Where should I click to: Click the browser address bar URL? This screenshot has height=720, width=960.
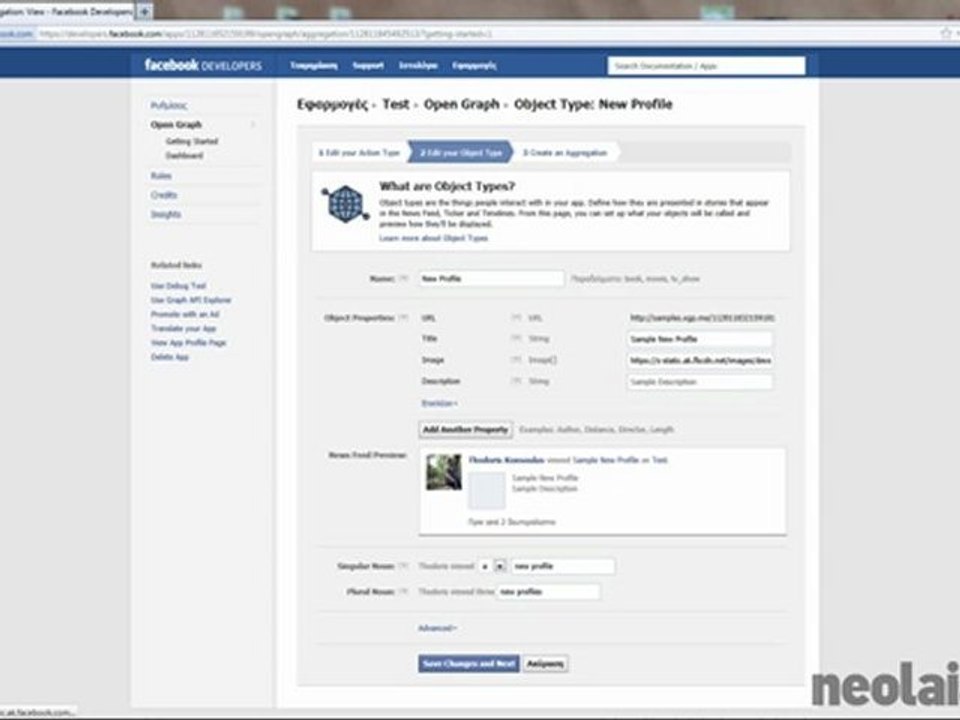point(265,34)
